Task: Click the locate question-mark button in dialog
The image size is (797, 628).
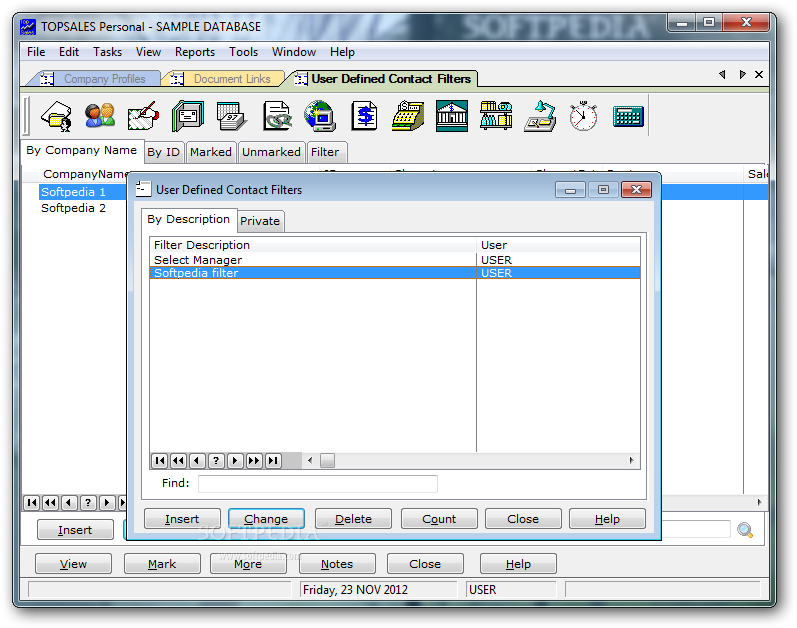Action: (x=216, y=461)
